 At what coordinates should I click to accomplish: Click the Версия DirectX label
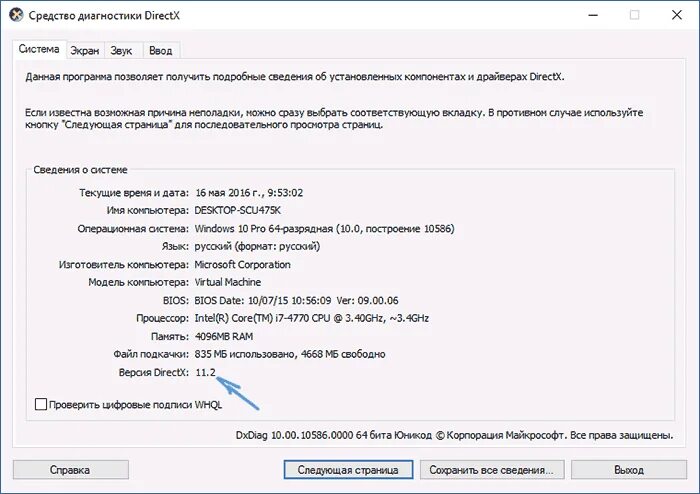coord(154,372)
